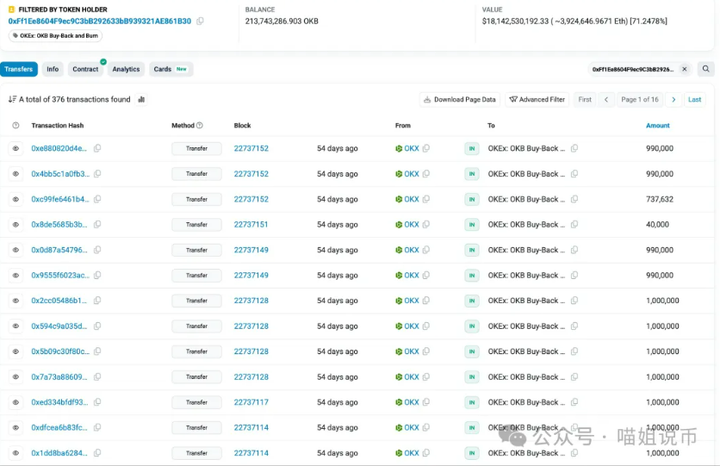
Task: Open the Analytics tab
Action: coord(126,69)
